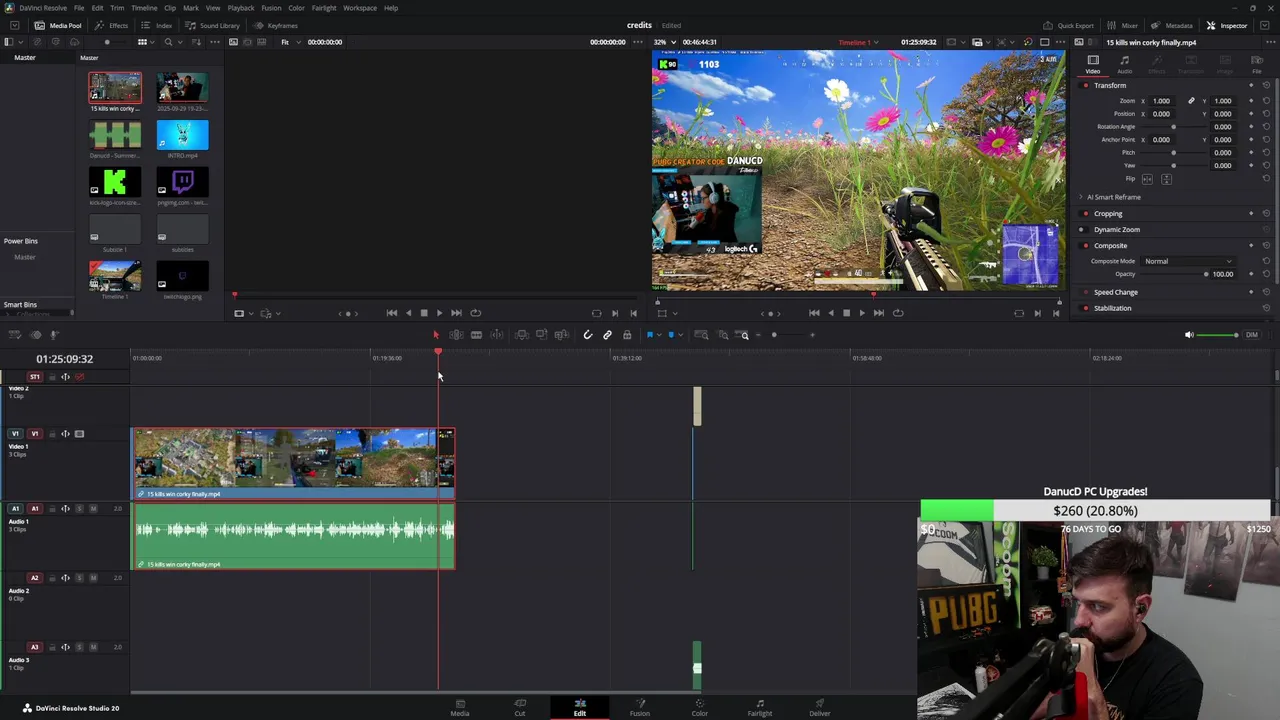Click the Overwrite Clip timeline icon
The height and width of the screenshot is (720, 1280).
click(x=542, y=335)
